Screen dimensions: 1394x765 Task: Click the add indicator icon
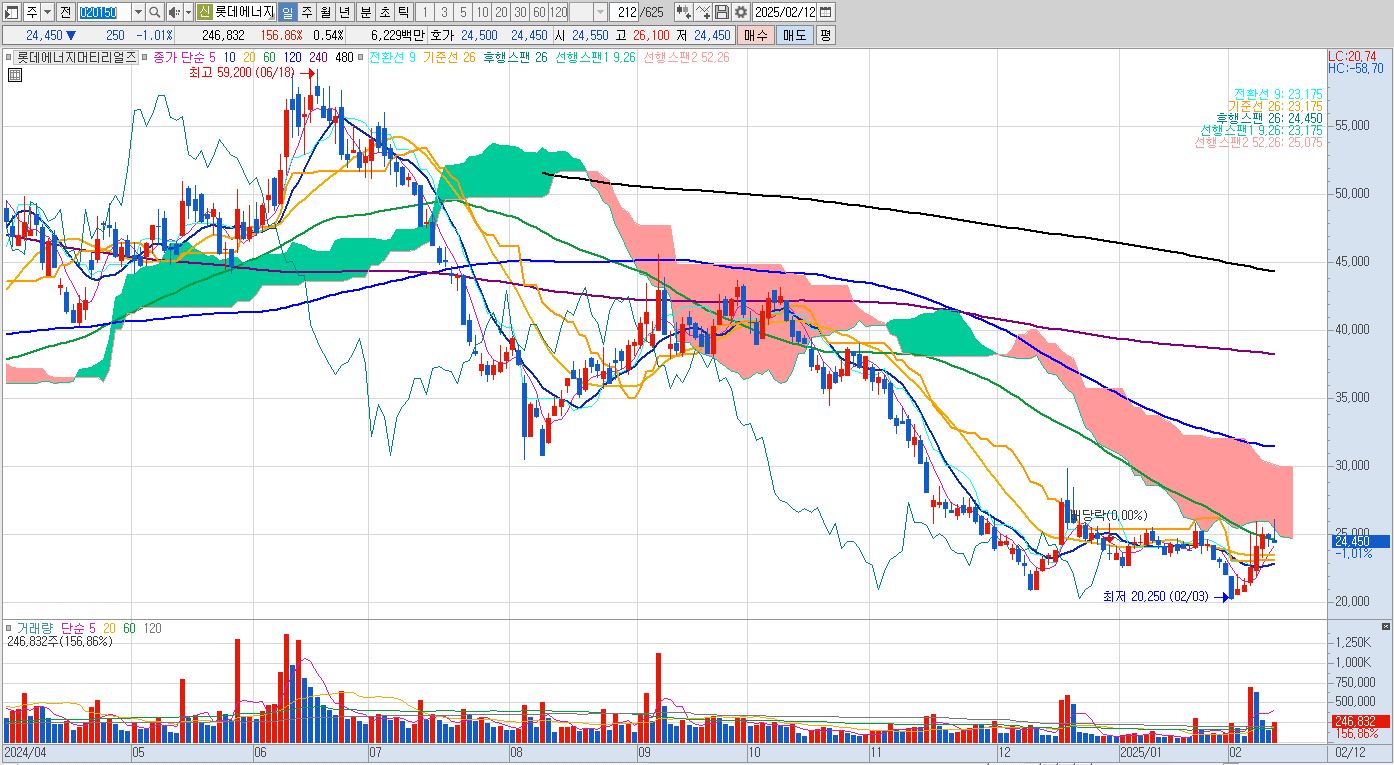click(683, 12)
